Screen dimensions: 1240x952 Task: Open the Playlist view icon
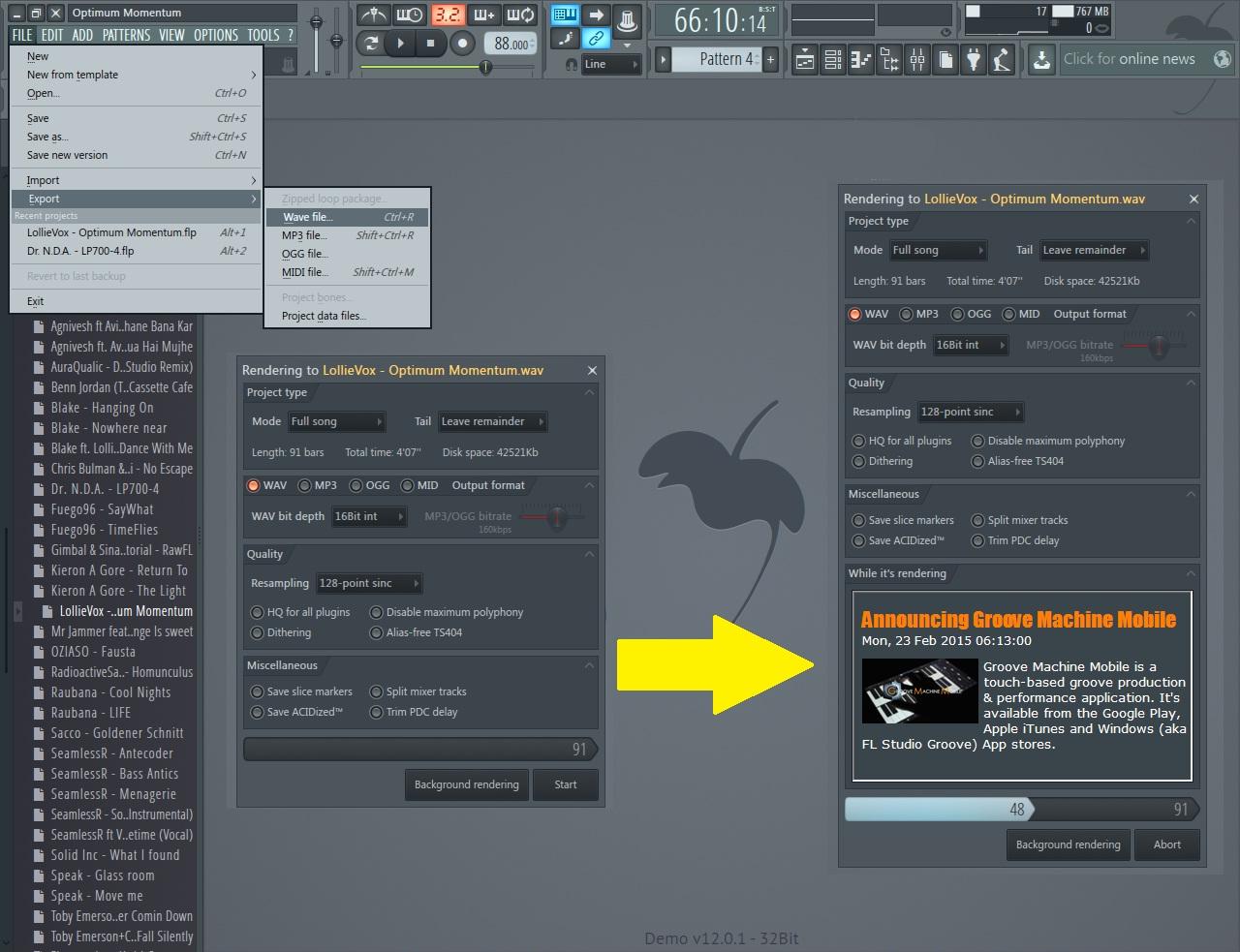coord(805,60)
